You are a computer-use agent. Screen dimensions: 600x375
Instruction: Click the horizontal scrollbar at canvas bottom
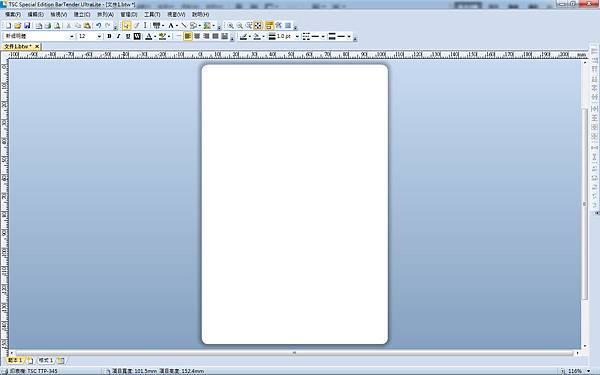pyautogui.click(x=294, y=353)
